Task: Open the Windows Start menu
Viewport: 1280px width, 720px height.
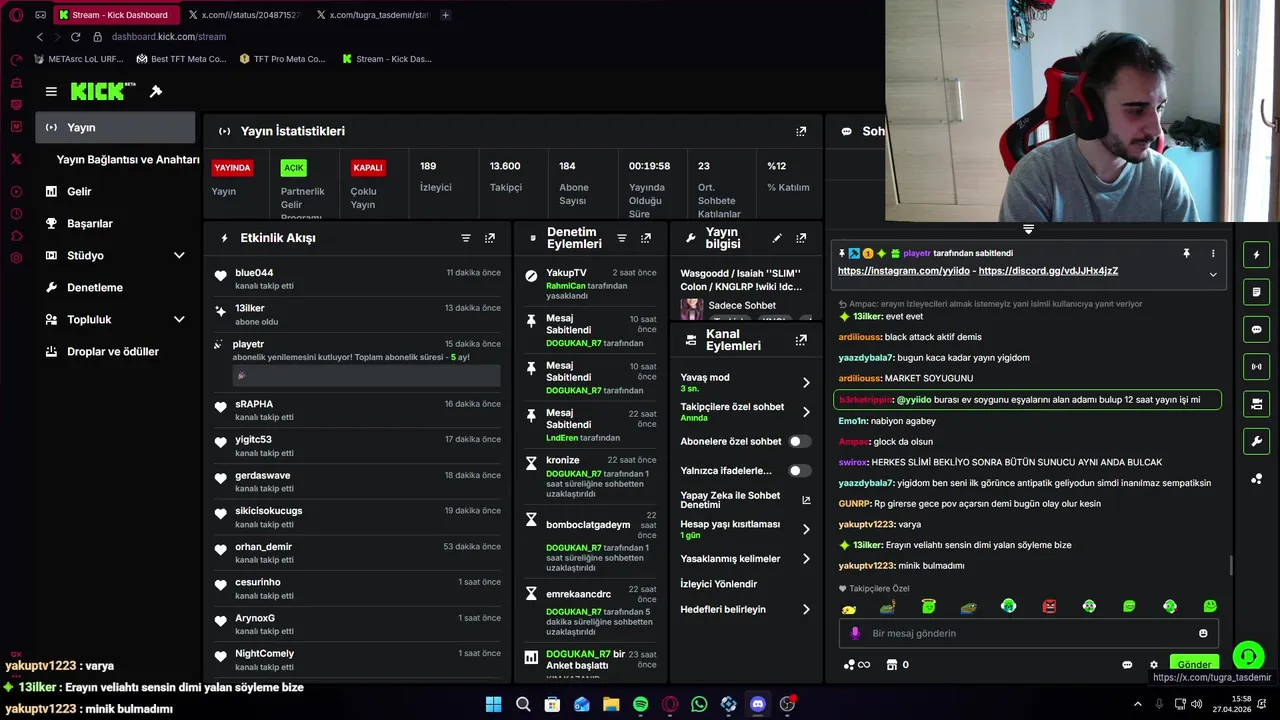Action: click(x=493, y=704)
